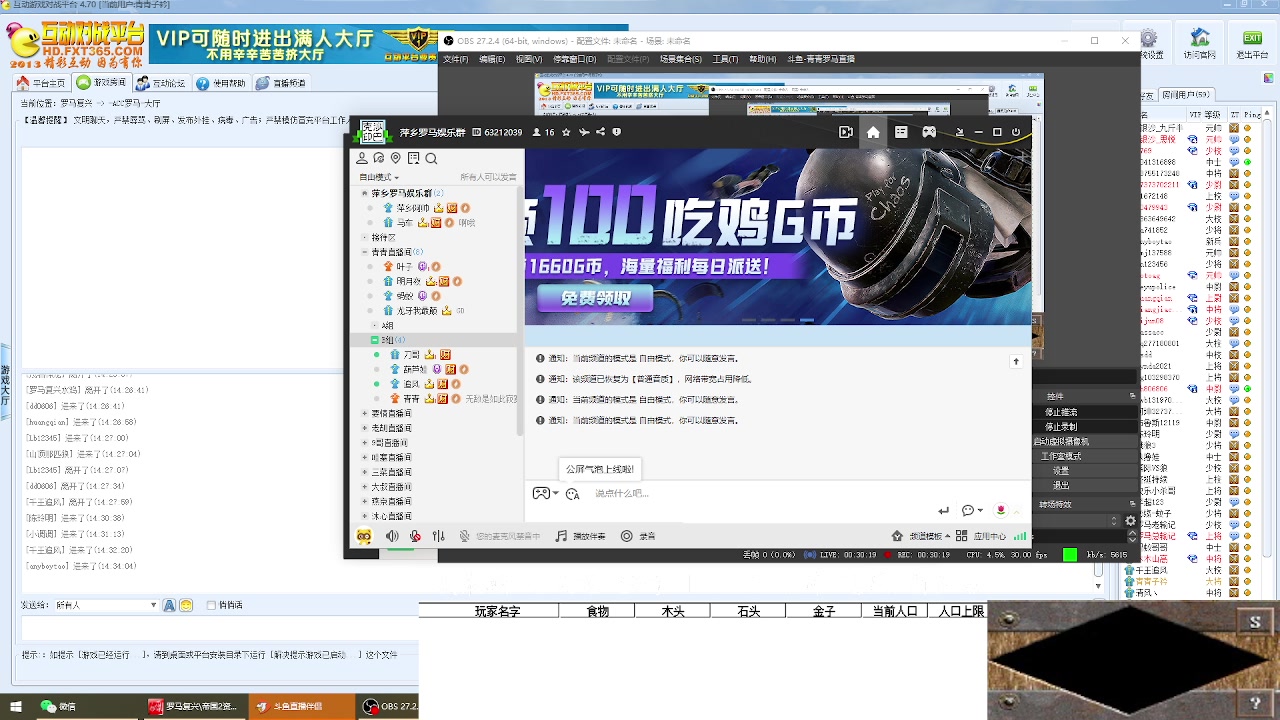Open OBS 编辑(E) menu
Screen dimensions: 1280x720
click(492, 59)
